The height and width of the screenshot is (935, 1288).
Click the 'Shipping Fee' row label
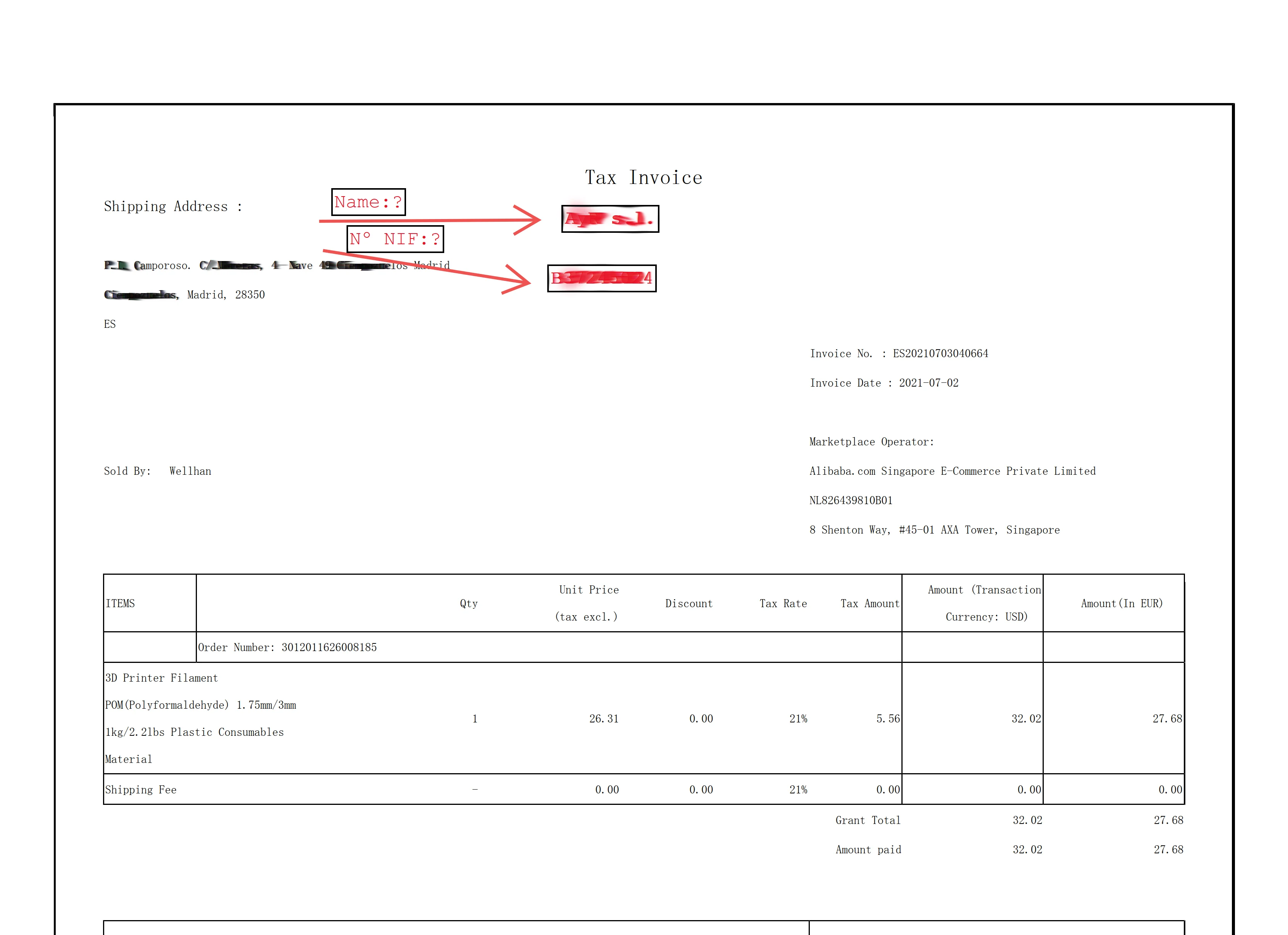pos(141,790)
